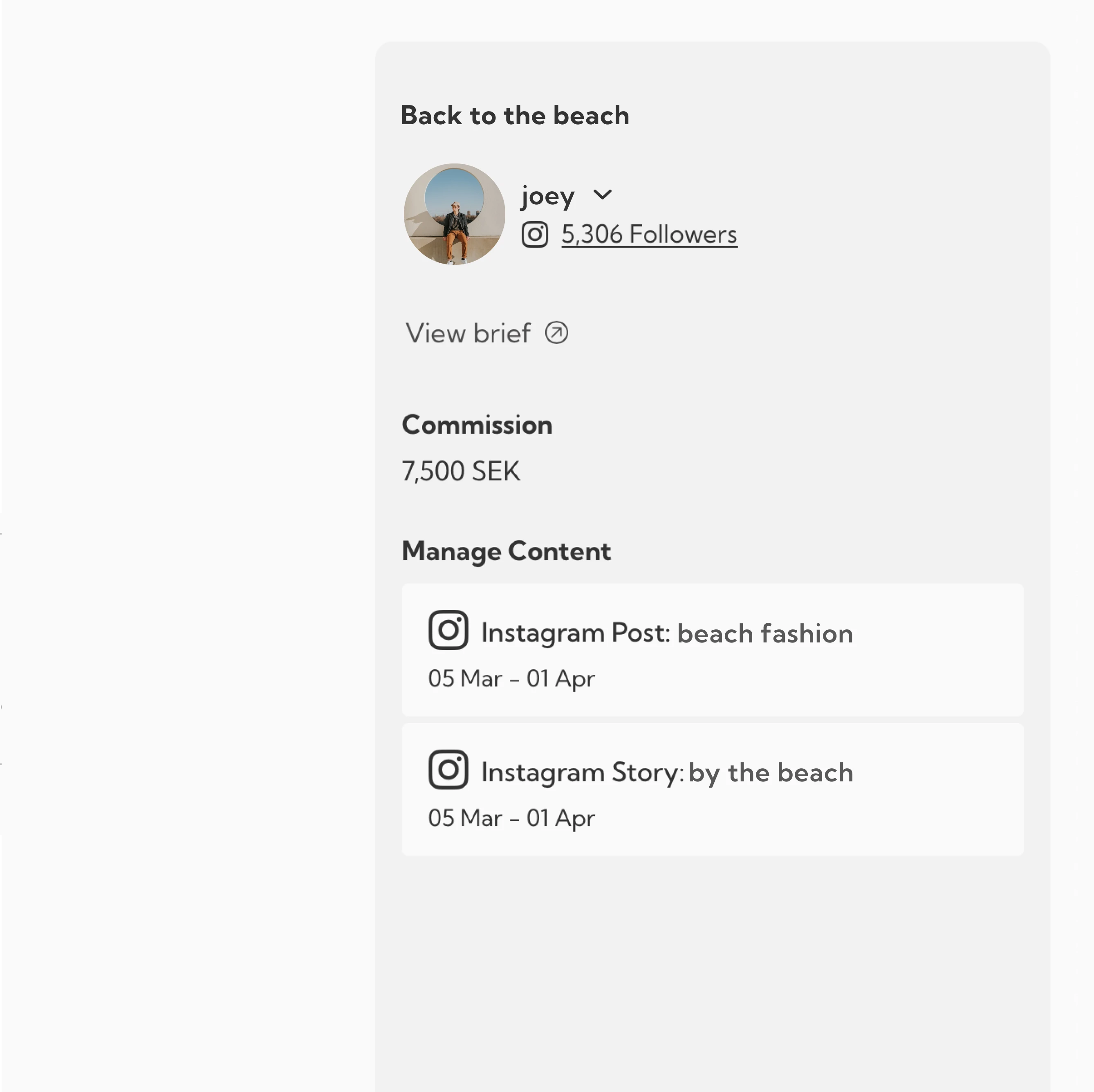
Task: Open the 5,306 Followers link
Action: 649,234
